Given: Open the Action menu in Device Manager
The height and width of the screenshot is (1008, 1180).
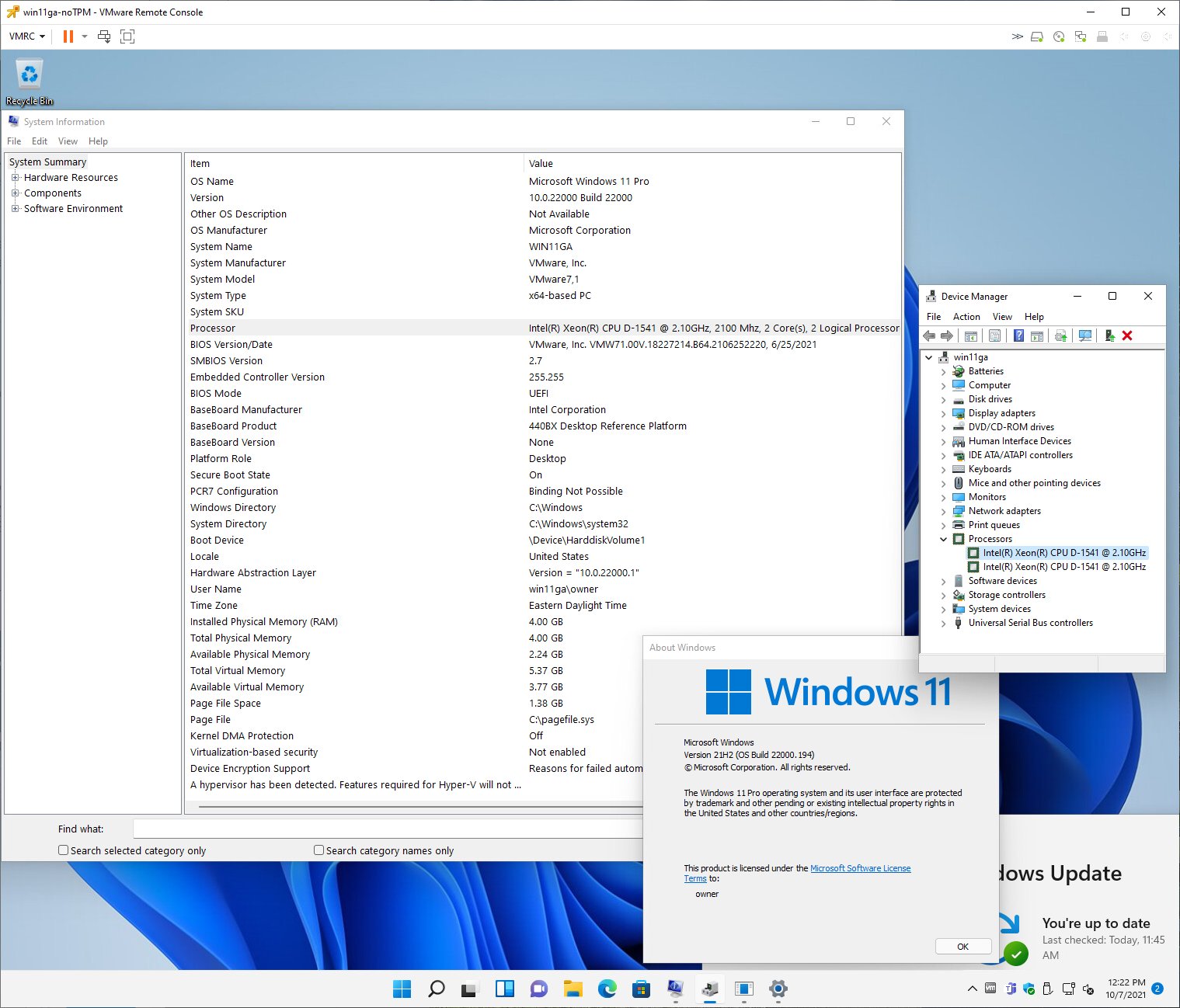Looking at the screenshot, I should (966, 317).
